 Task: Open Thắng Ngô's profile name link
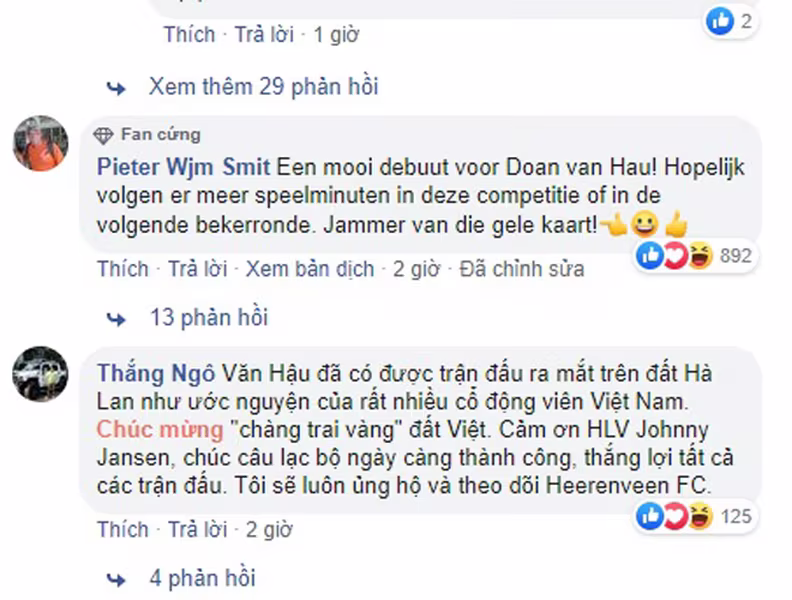[156, 374]
